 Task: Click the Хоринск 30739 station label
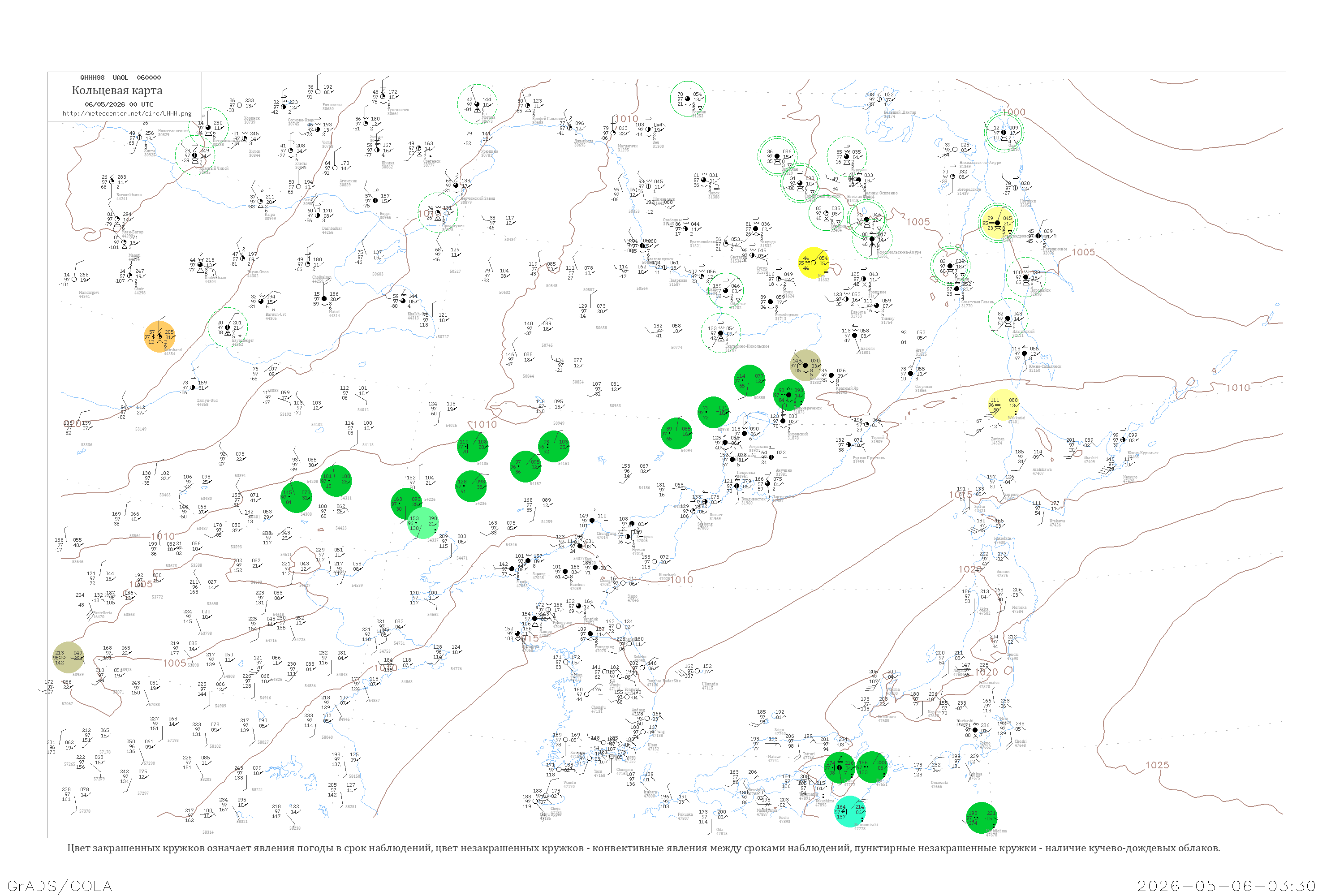[251, 120]
